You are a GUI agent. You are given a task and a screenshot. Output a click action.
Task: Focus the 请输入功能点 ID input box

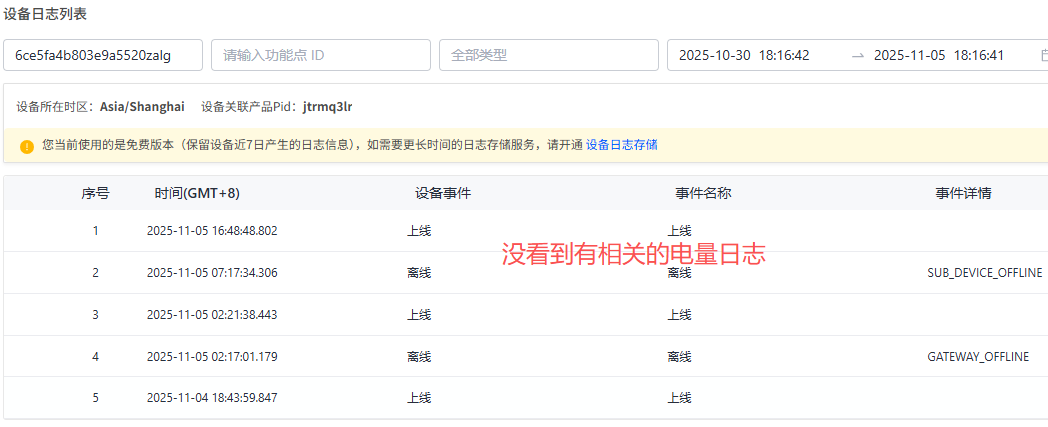(x=320, y=56)
